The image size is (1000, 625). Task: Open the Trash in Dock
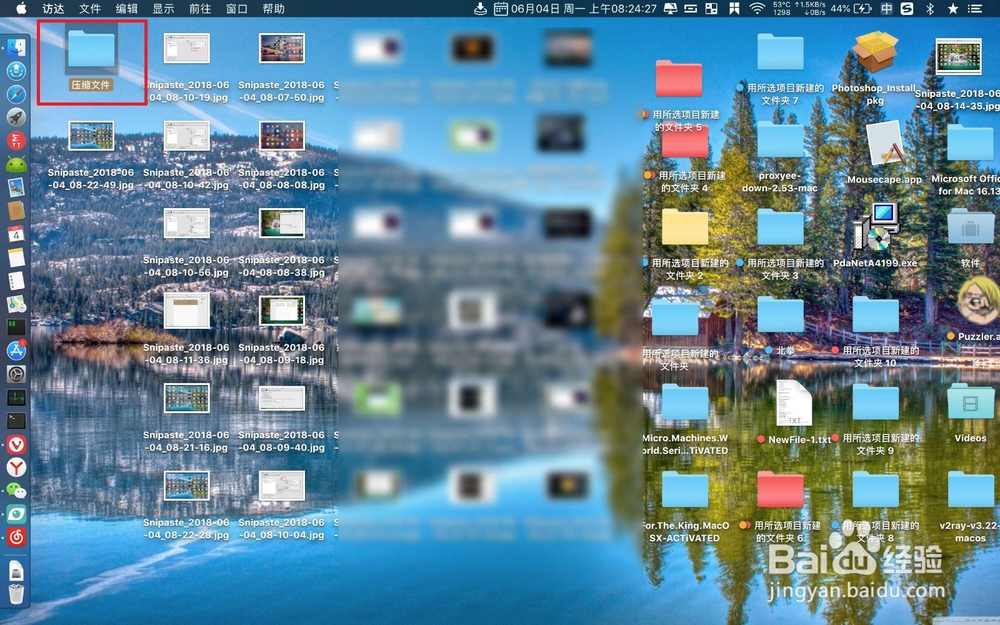pos(16,594)
